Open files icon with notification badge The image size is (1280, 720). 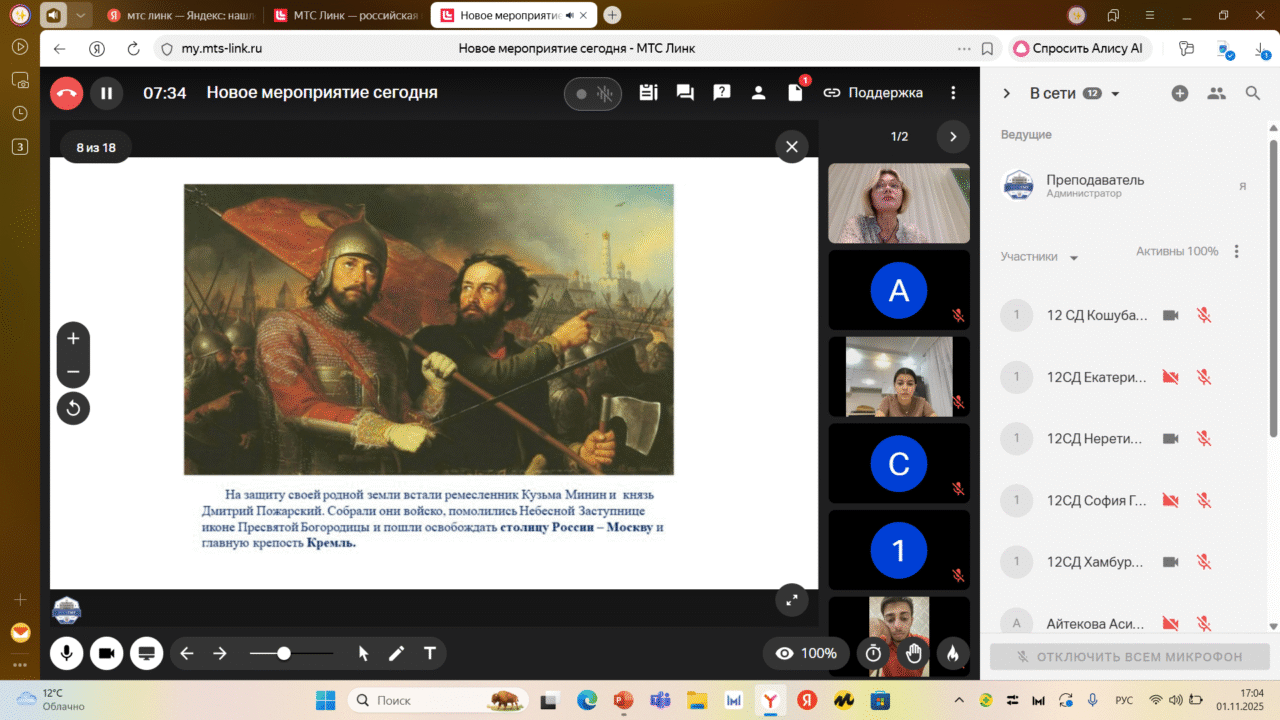coord(796,93)
